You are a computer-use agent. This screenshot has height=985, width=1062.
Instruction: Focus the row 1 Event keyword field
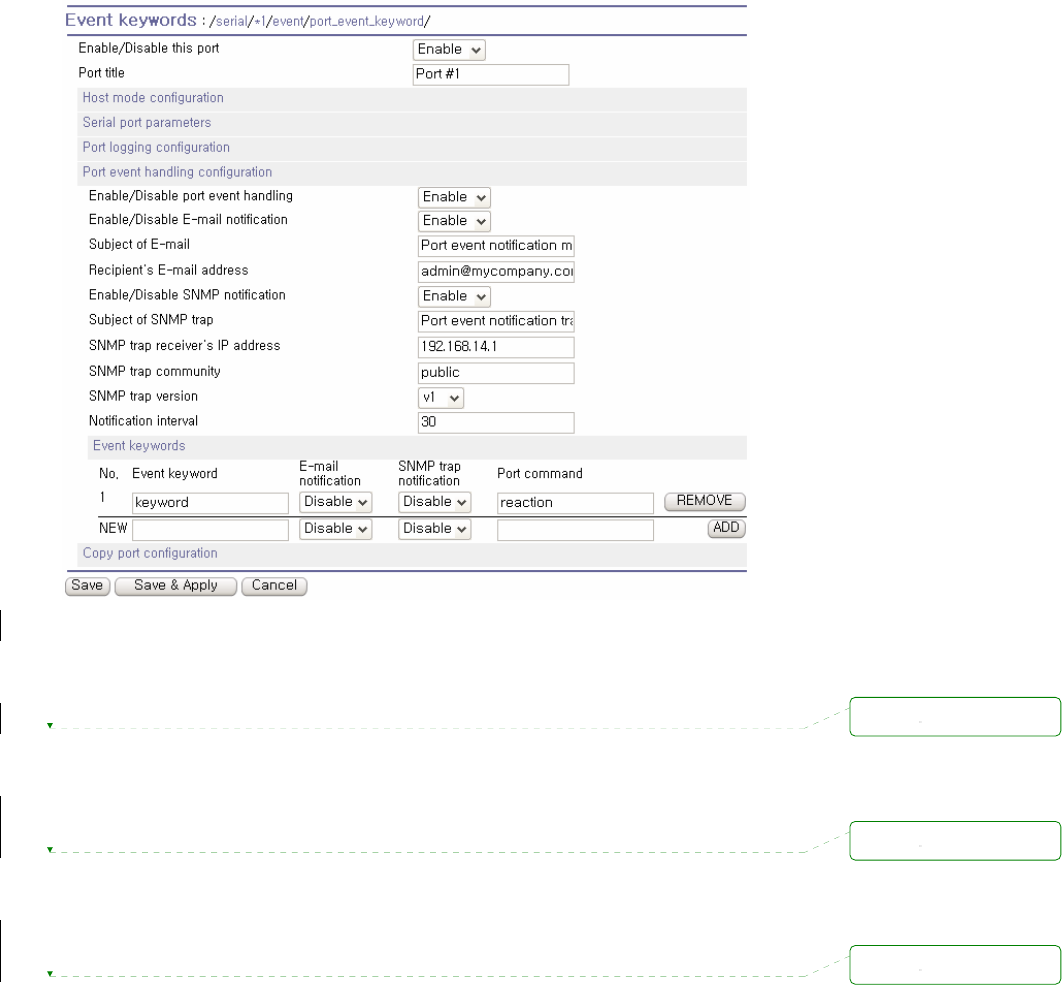210,503
